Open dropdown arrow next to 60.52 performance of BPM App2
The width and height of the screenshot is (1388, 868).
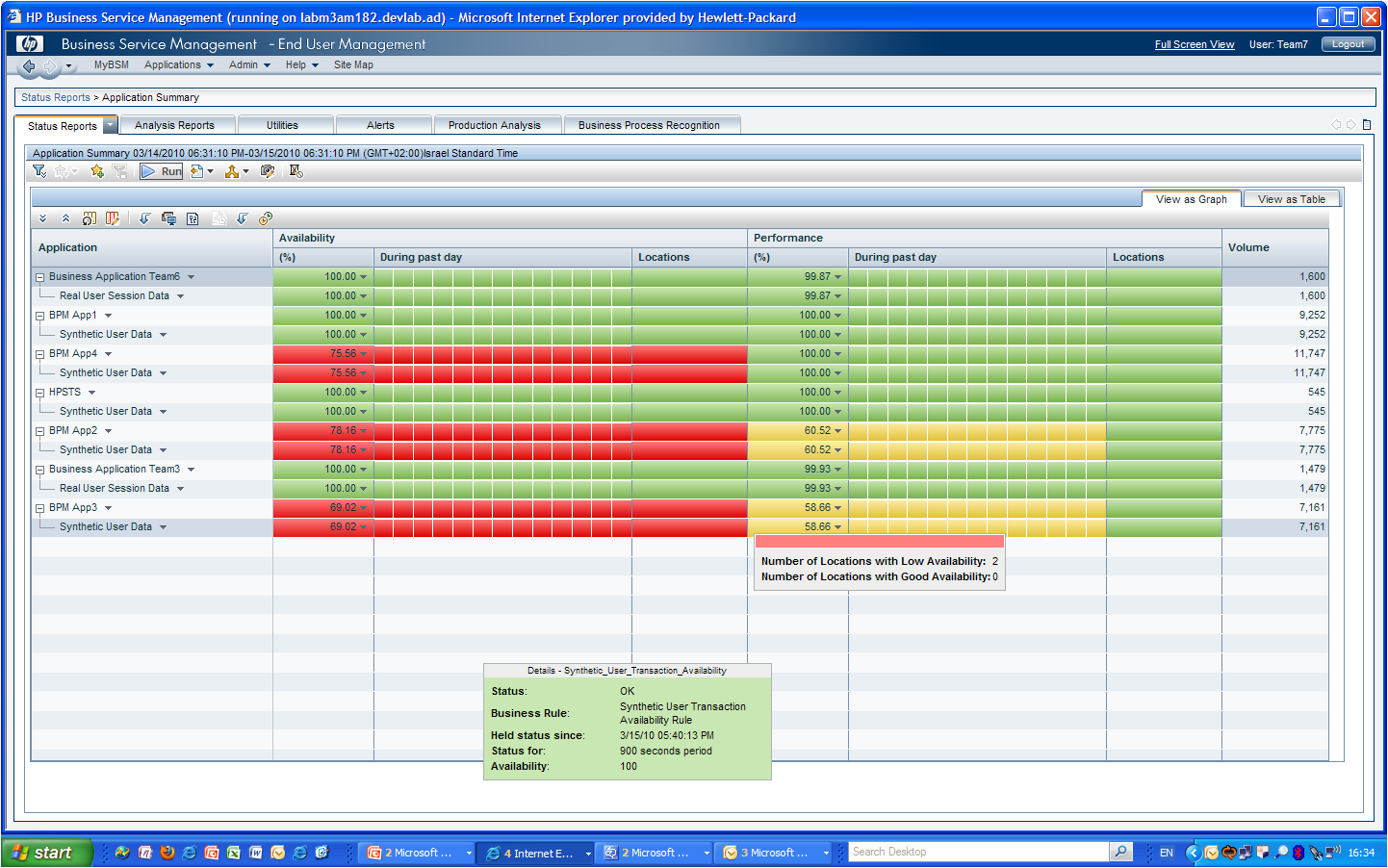(x=837, y=431)
